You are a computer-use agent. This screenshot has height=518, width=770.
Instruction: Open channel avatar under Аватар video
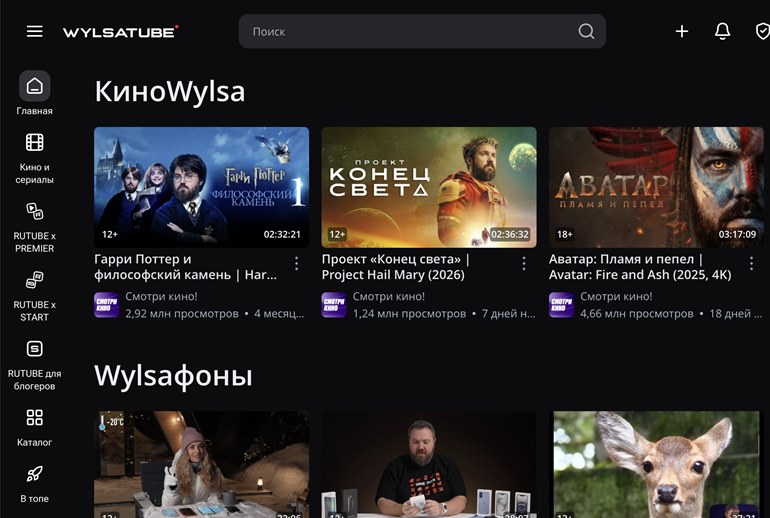pos(561,305)
